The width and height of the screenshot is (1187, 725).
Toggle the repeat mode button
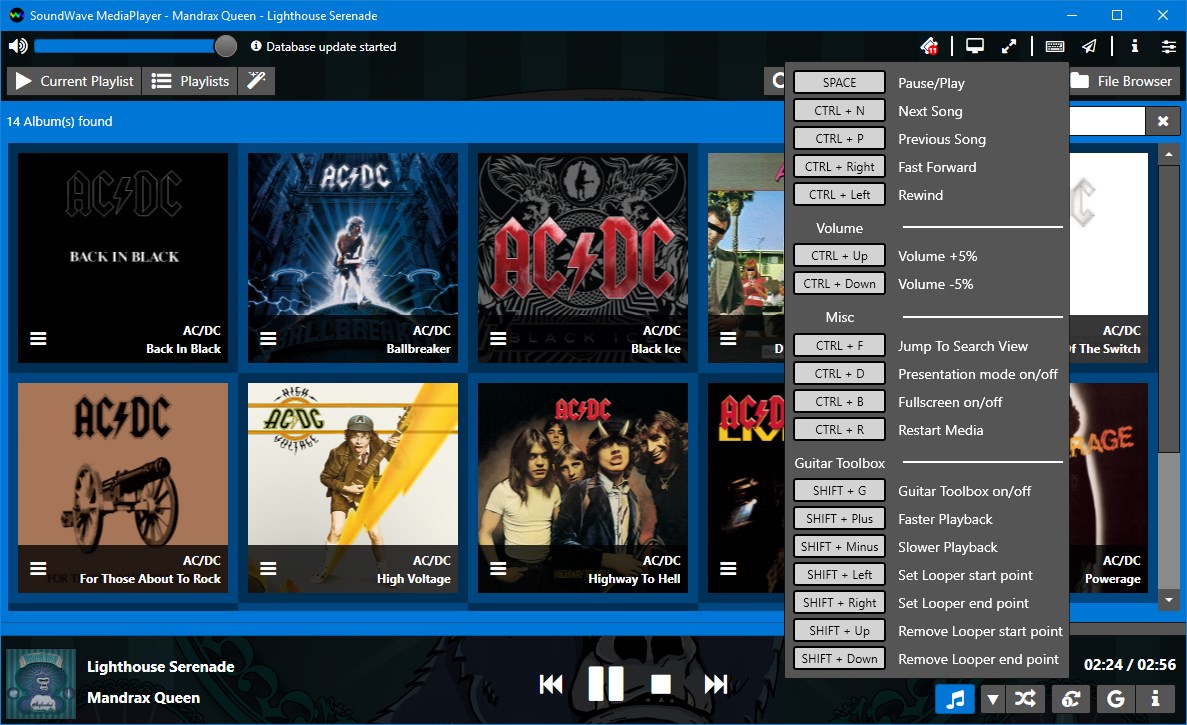point(1070,699)
